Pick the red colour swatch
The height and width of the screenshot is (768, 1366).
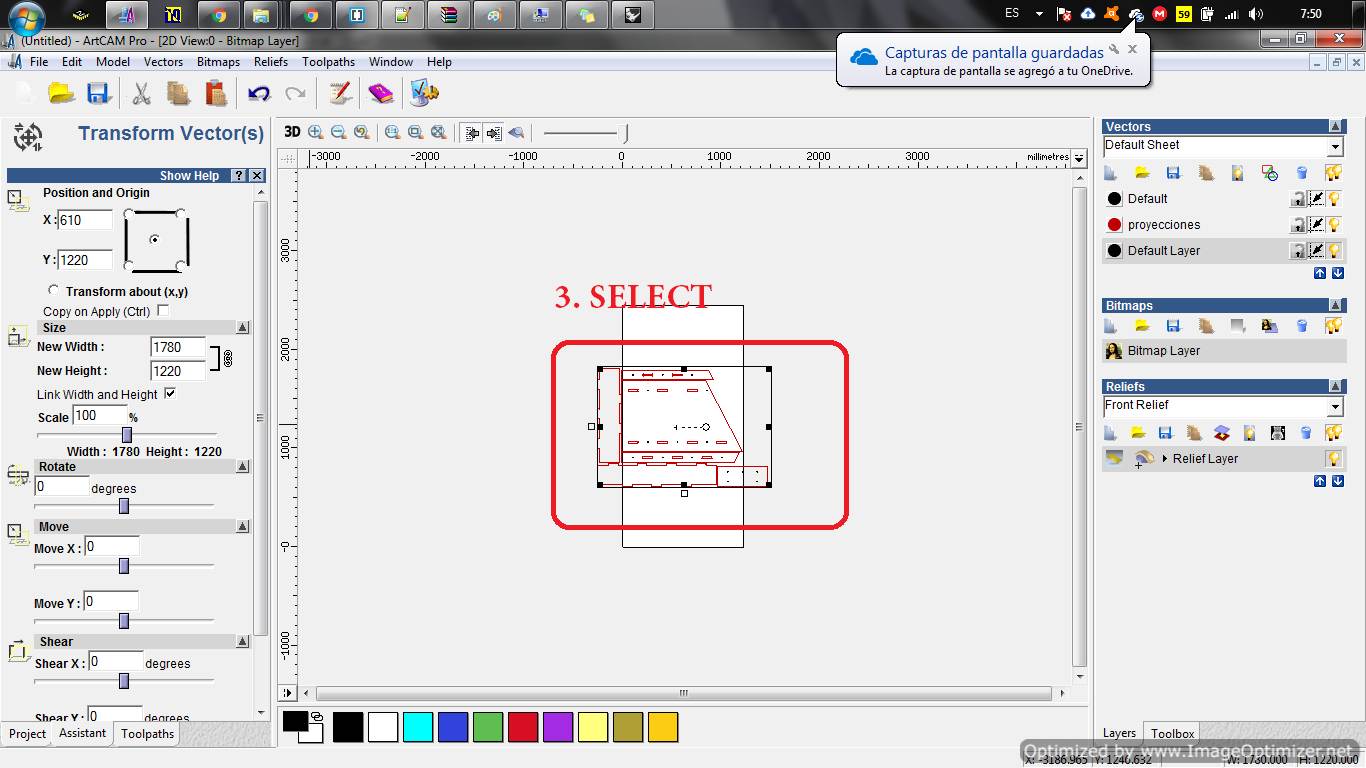pos(523,727)
